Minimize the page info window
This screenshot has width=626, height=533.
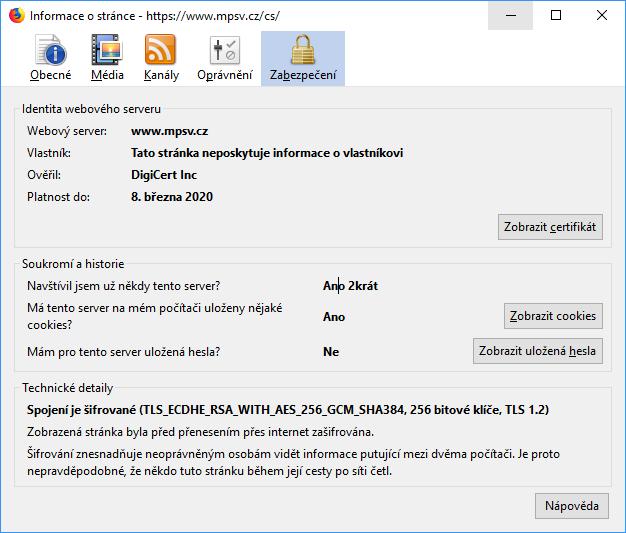click(510, 16)
